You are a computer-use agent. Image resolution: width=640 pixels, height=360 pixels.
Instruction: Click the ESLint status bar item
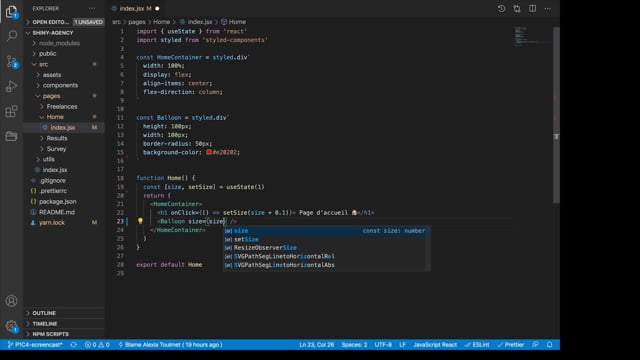(477, 345)
